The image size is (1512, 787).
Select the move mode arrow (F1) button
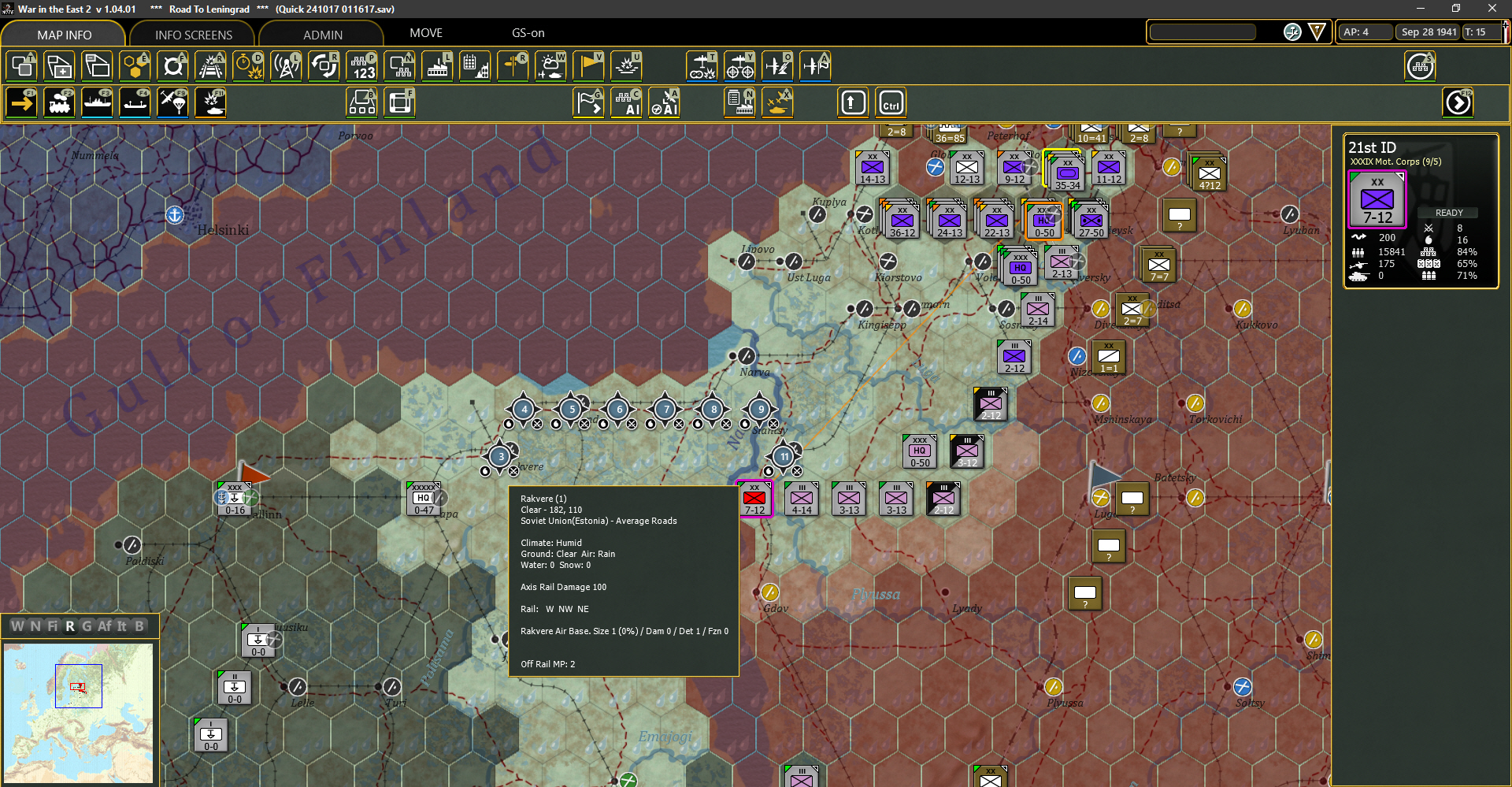point(21,102)
